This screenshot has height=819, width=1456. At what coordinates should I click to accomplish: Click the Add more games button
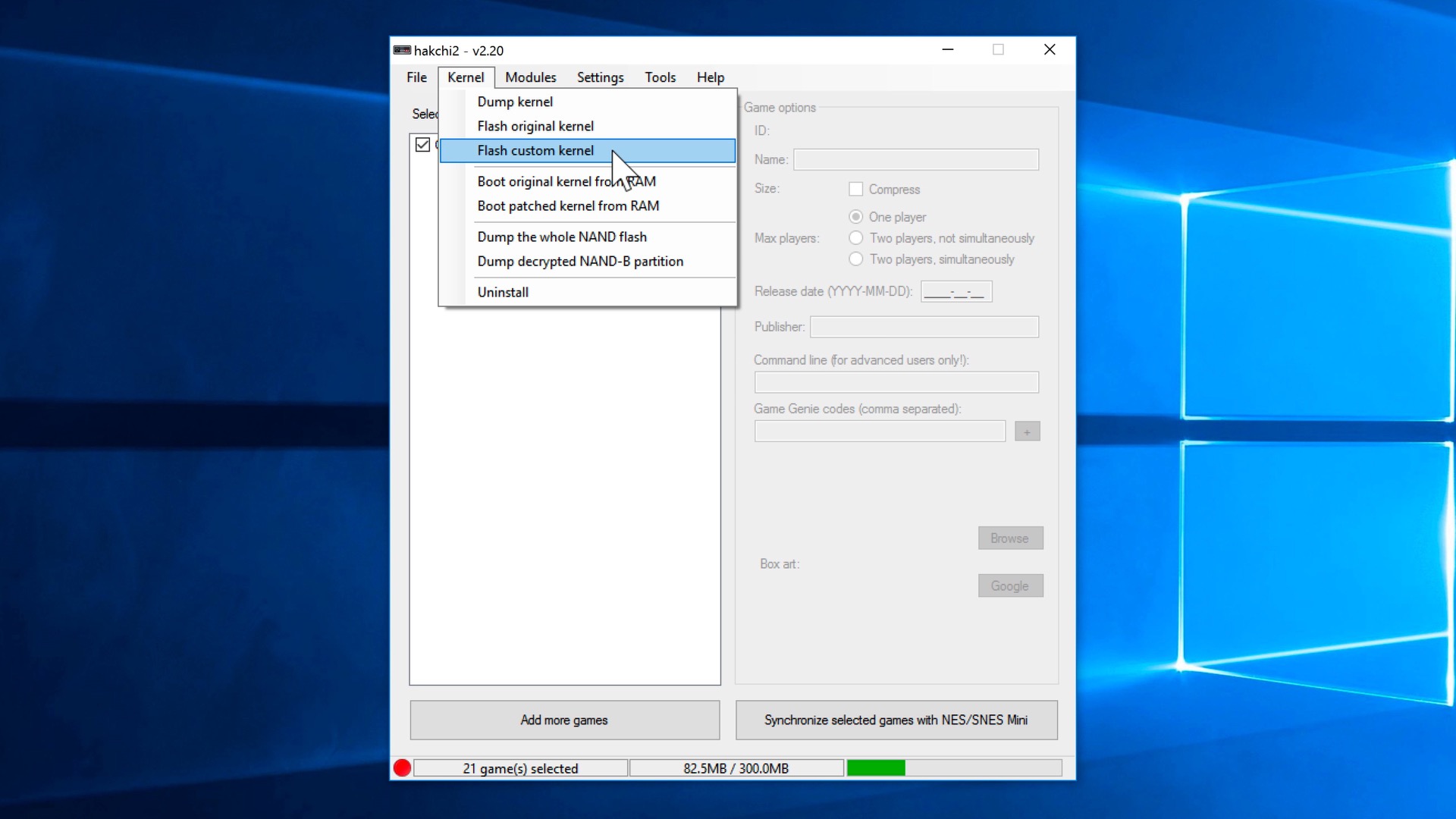click(564, 720)
